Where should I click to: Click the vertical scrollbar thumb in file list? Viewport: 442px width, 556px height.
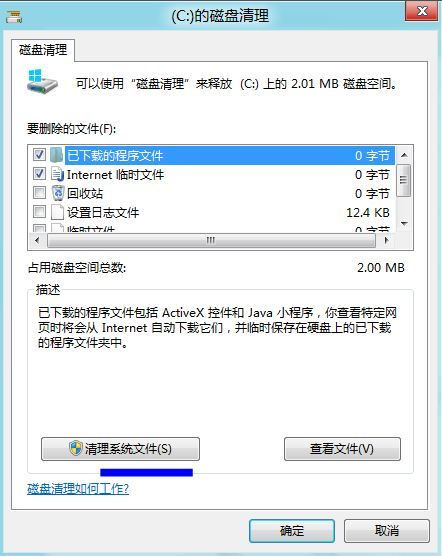point(404,180)
